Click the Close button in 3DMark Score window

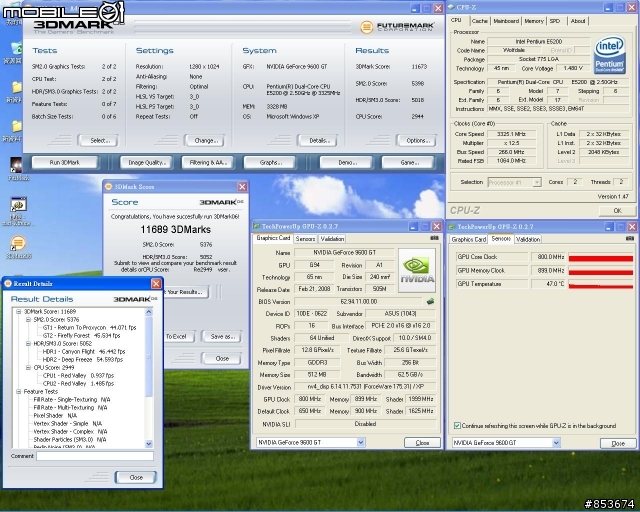tap(222, 358)
